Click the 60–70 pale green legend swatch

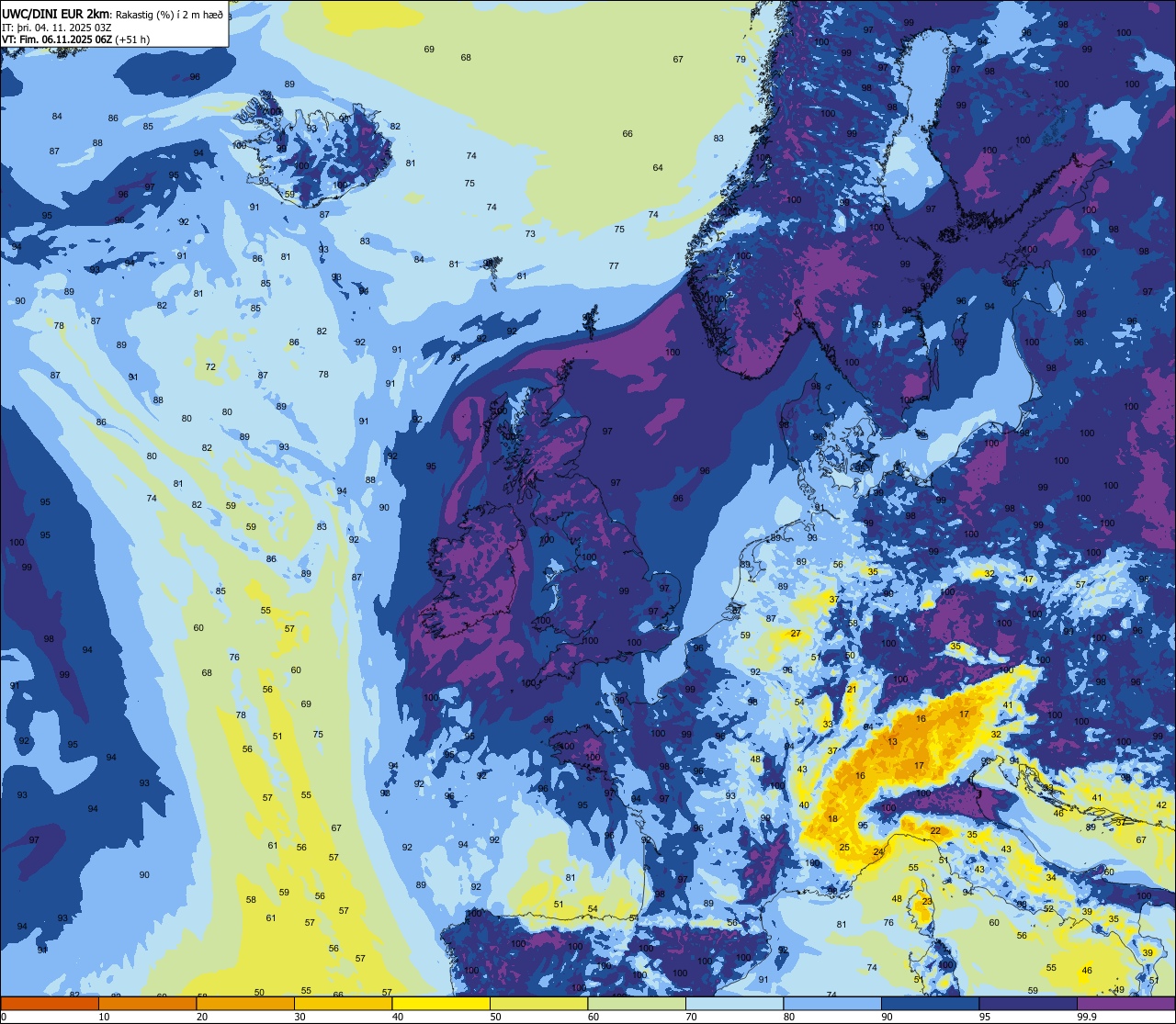point(637,1003)
